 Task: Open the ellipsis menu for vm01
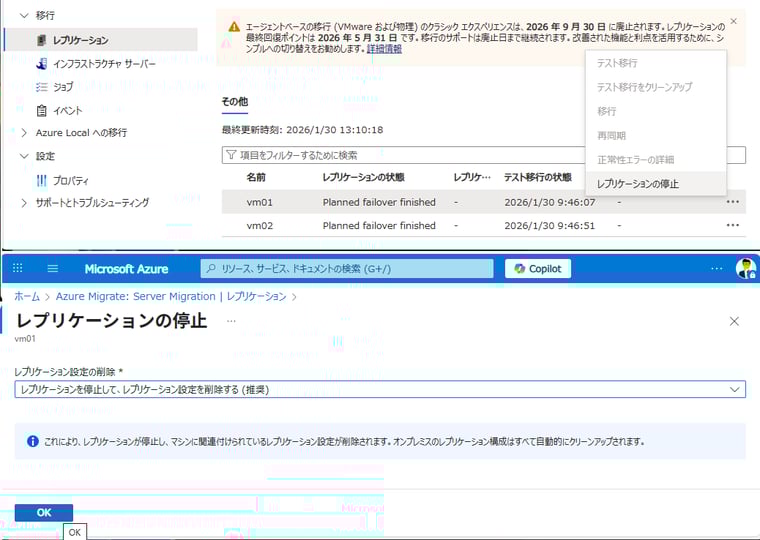pos(732,202)
